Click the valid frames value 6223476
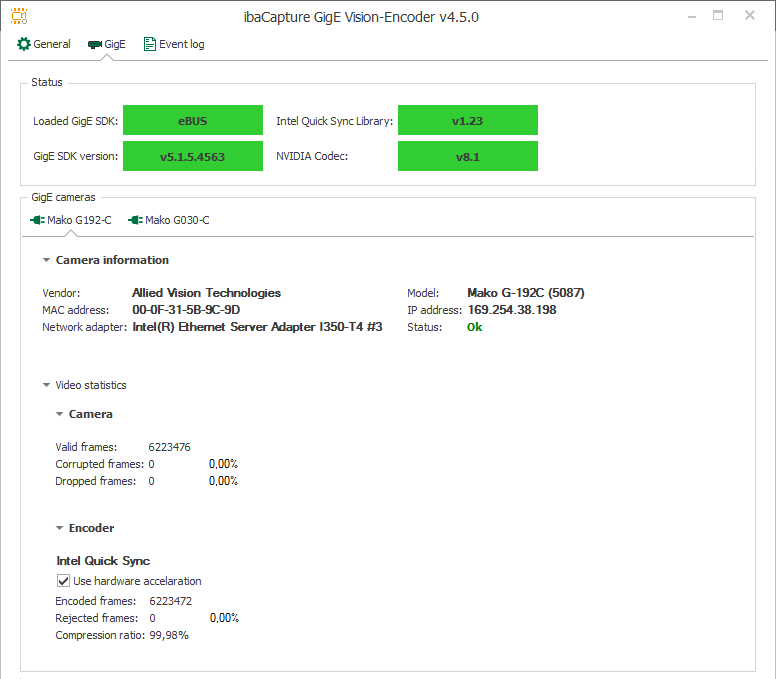Image resolution: width=776 pixels, height=679 pixels. 169,447
